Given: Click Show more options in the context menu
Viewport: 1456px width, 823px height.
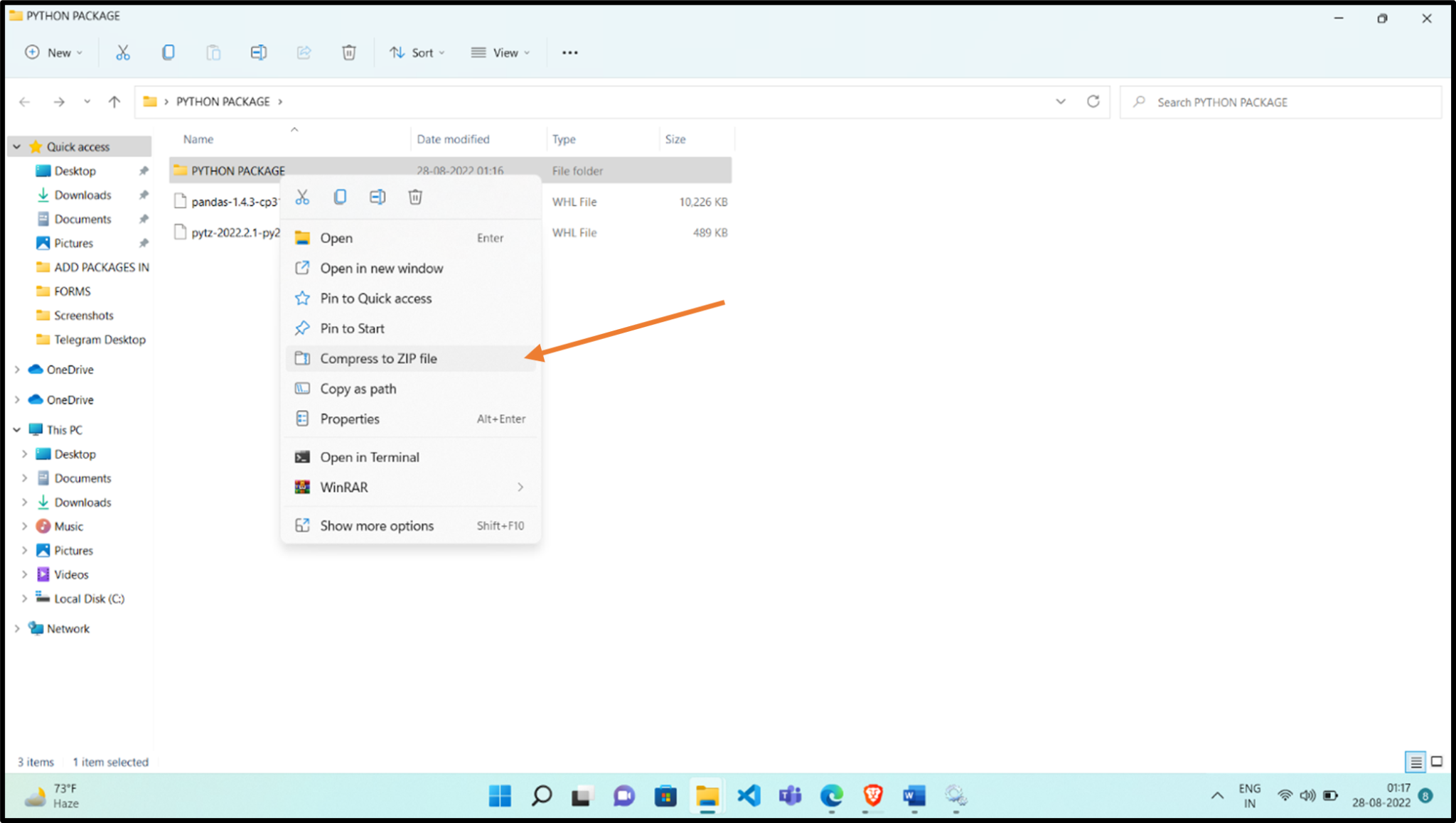Looking at the screenshot, I should (376, 525).
